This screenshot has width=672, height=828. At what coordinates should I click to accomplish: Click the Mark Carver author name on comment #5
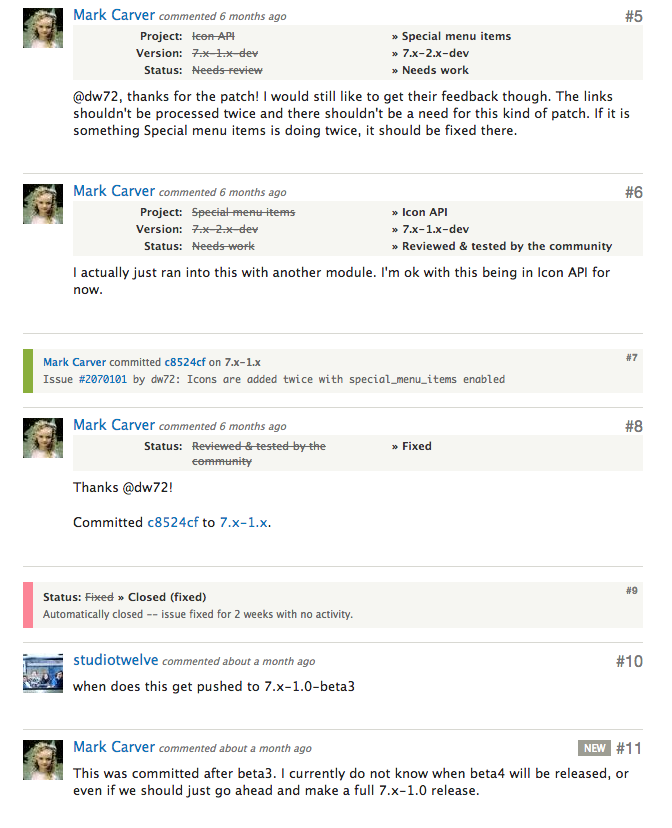(x=114, y=15)
